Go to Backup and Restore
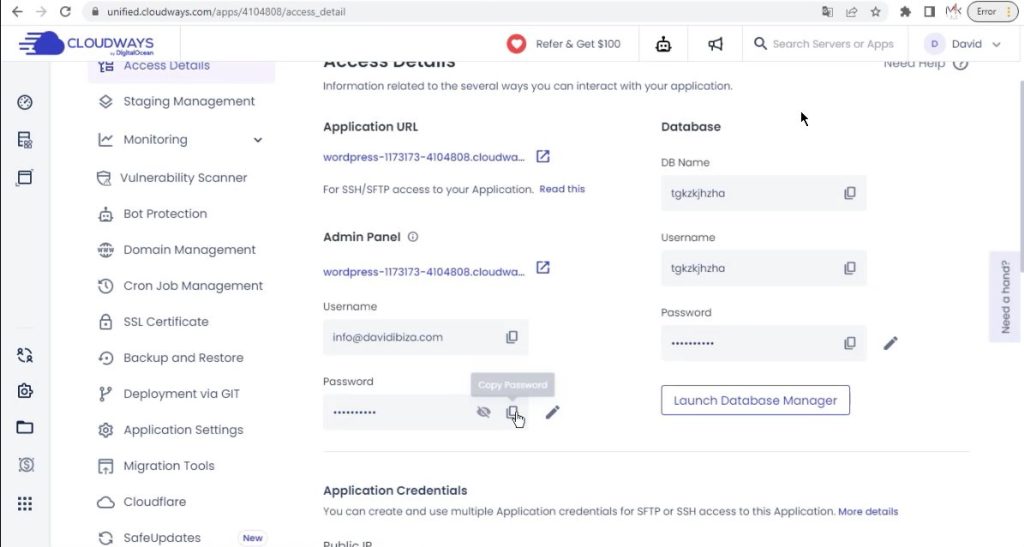The width and height of the screenshot is (1024, 547). (182, 358)
